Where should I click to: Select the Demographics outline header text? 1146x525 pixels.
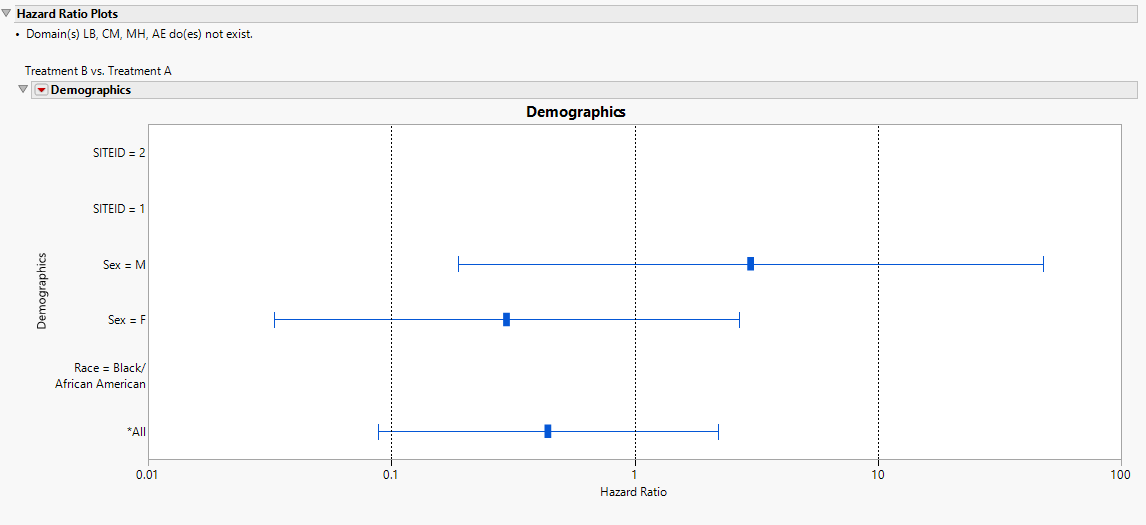tap(91, 90)
